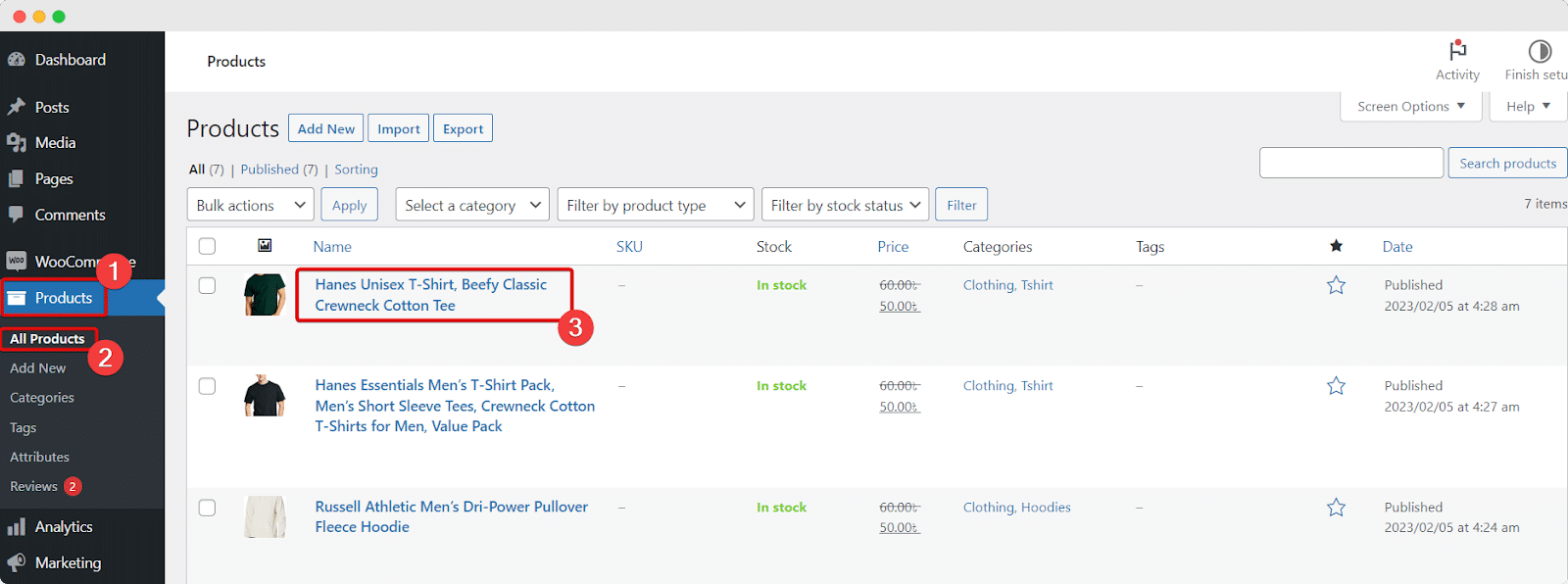Open Categories submenu item

coord(42,398)
